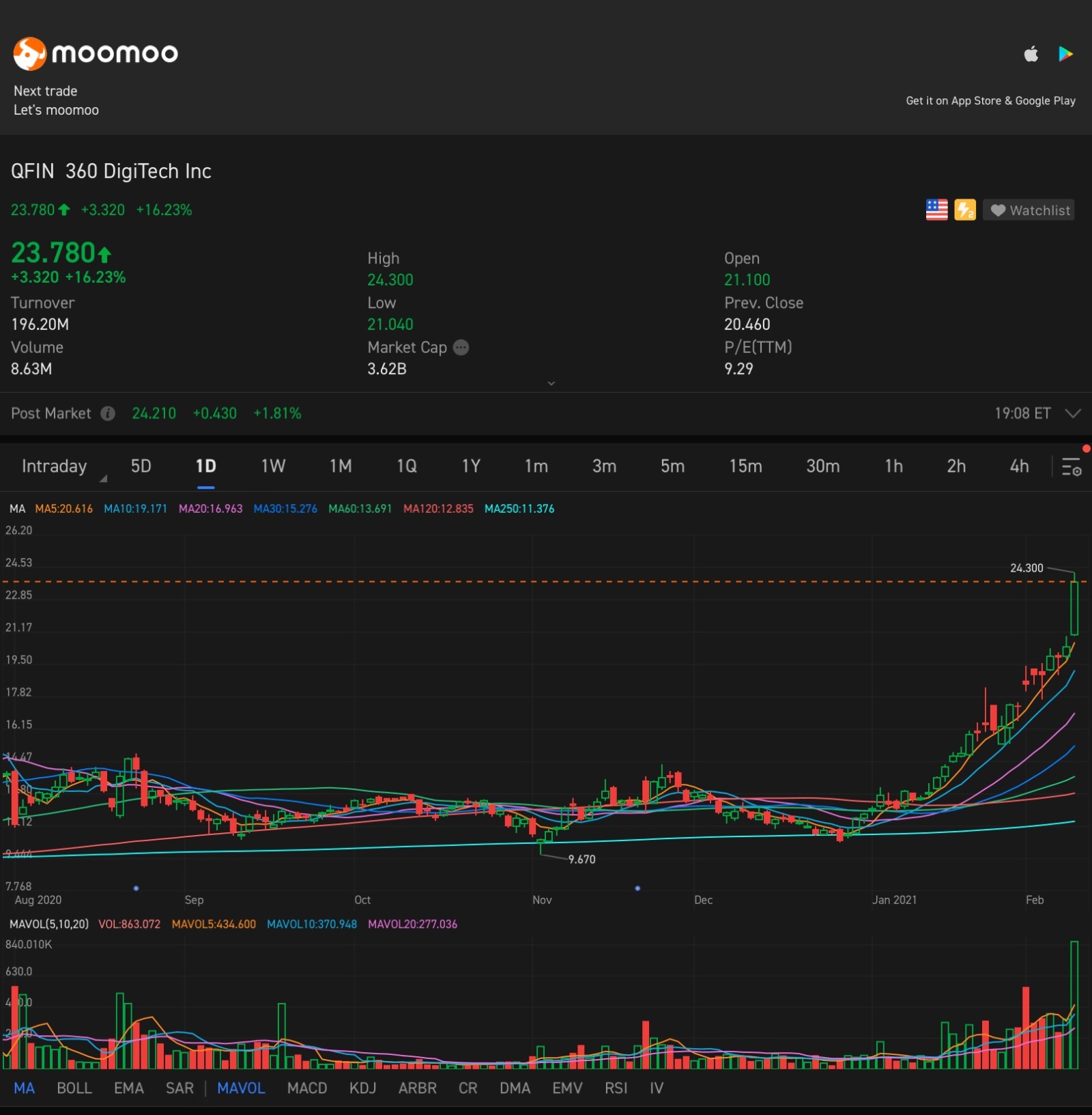Select the 1M monthly chart period
Viewport: 1092px width, 1115px height.
pos(341,466)
